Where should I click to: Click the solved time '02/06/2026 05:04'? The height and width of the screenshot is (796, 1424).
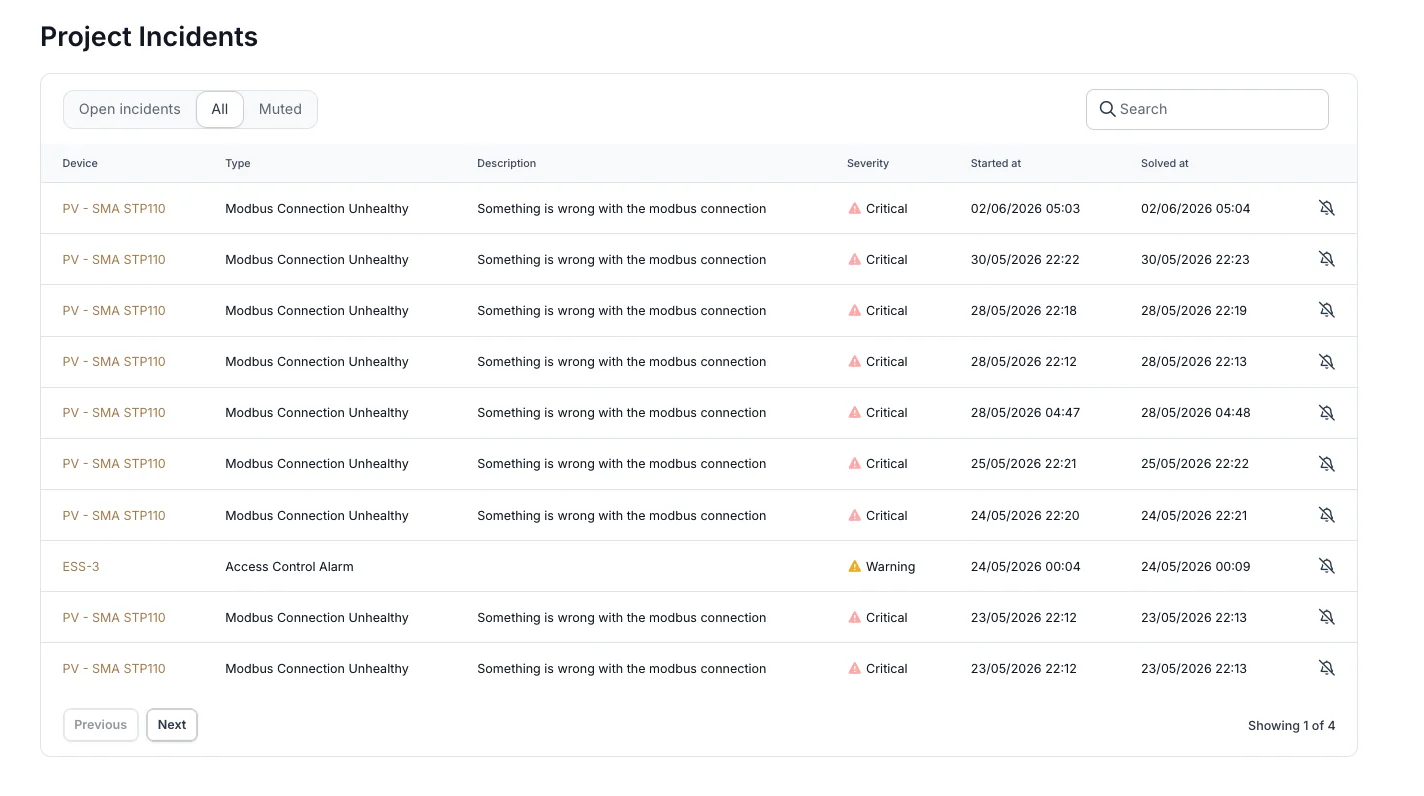coord(1195,208)
